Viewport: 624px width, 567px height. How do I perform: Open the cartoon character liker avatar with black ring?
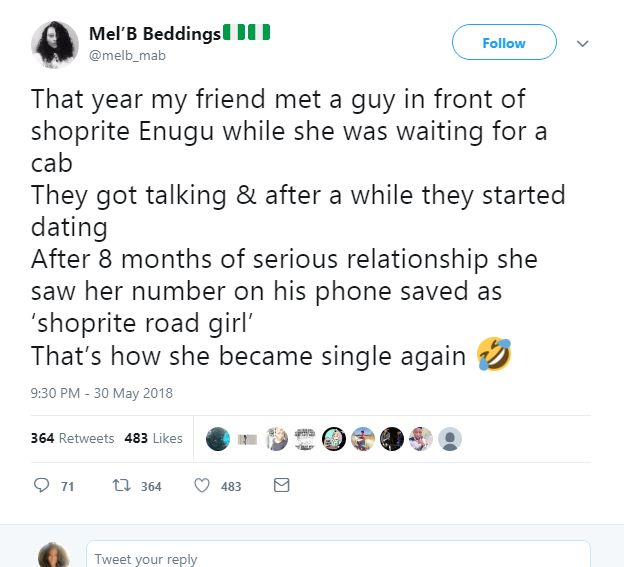pyautogui.click(x=334, y=439)
